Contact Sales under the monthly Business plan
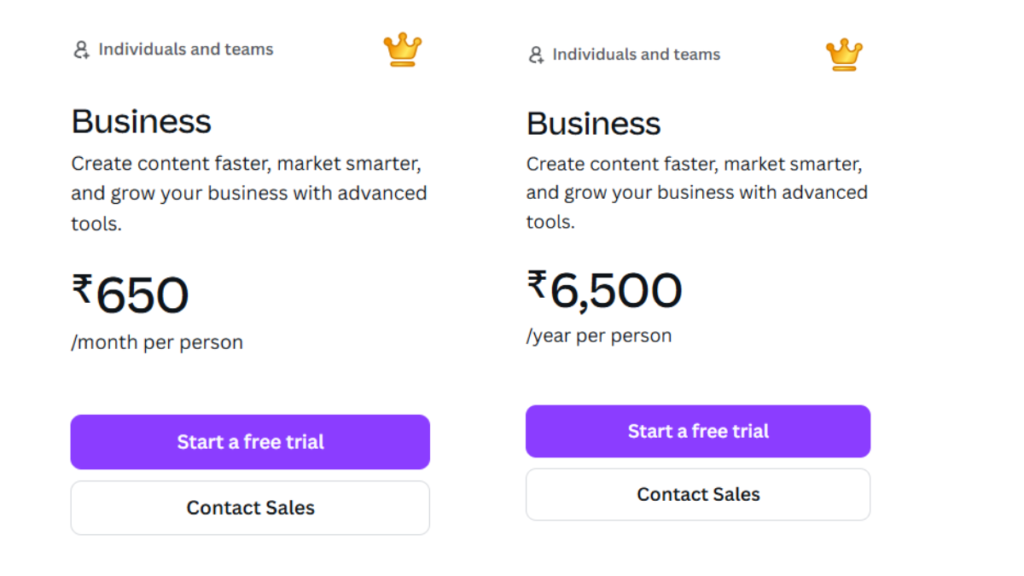This screenshot has width=1024, height=576. [250, 507]
